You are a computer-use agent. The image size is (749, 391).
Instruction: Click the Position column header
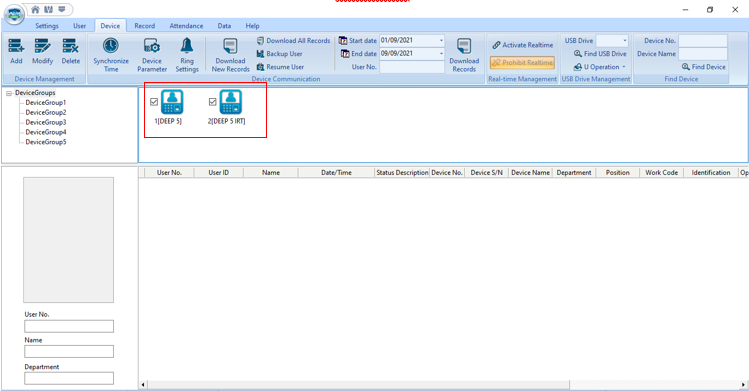[618, 173]
